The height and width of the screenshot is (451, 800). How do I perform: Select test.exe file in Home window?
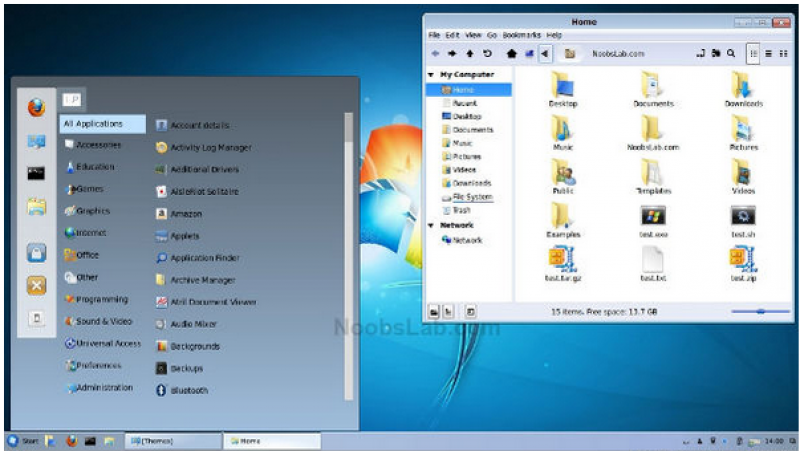click(653, 220)
